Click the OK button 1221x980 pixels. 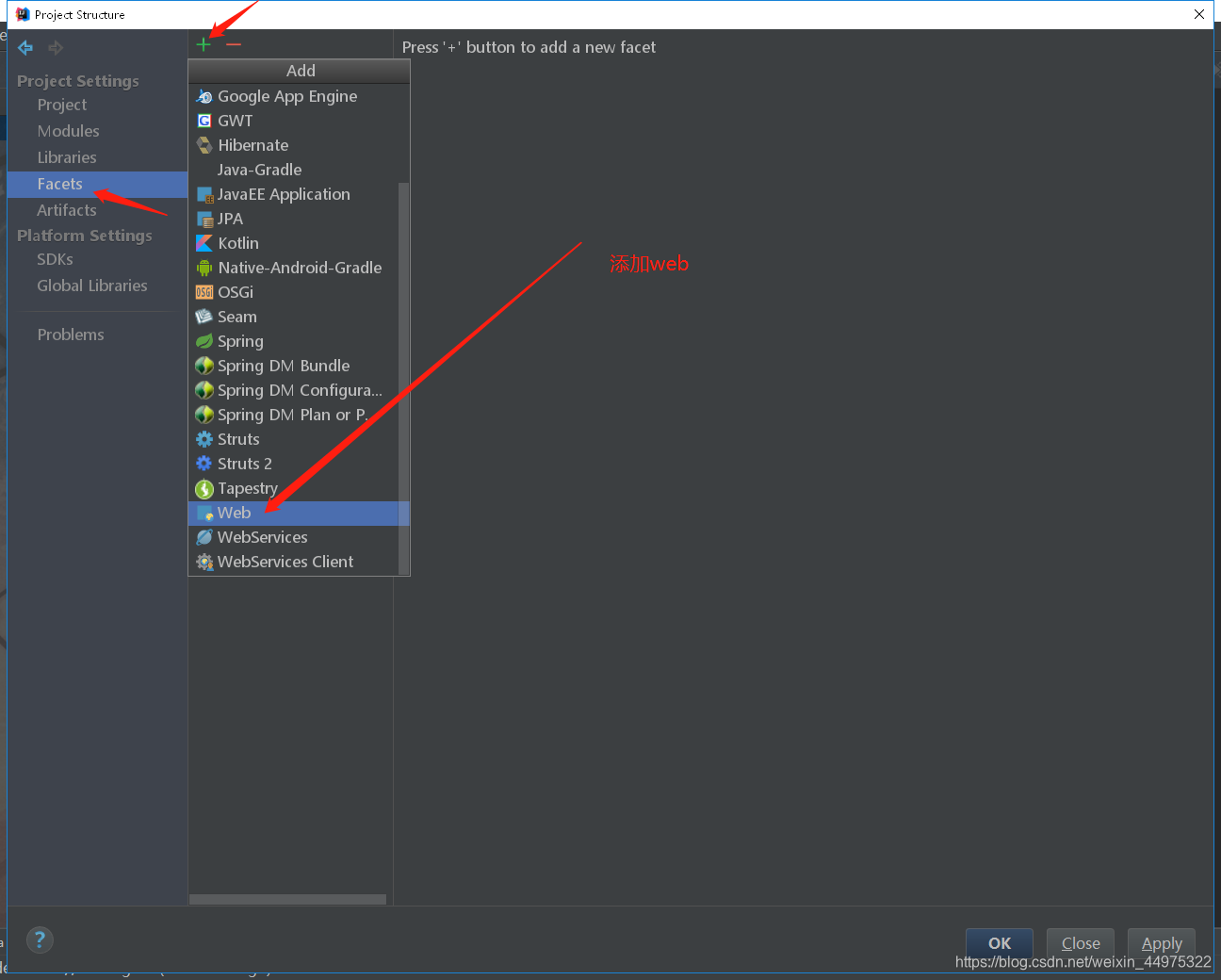tap(1000, 943)
